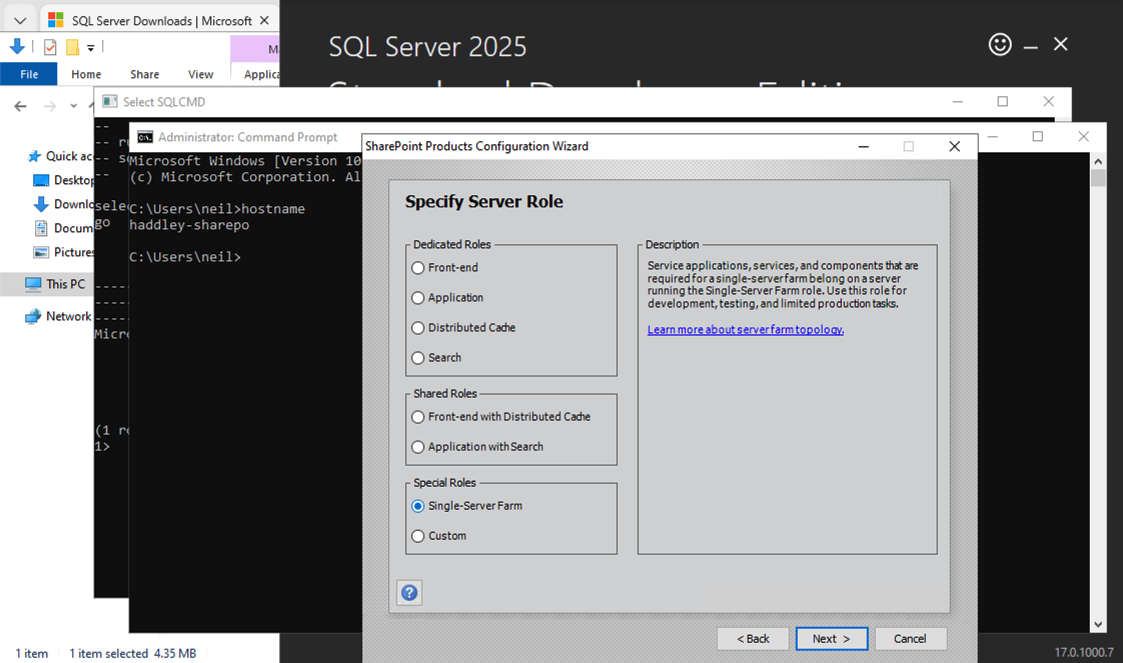The width and height of the screenshot is (1123, 663).
Task: Click the SQL Server installer feedback smiley
Action: pyautogui.click(x=1000, y=44)
